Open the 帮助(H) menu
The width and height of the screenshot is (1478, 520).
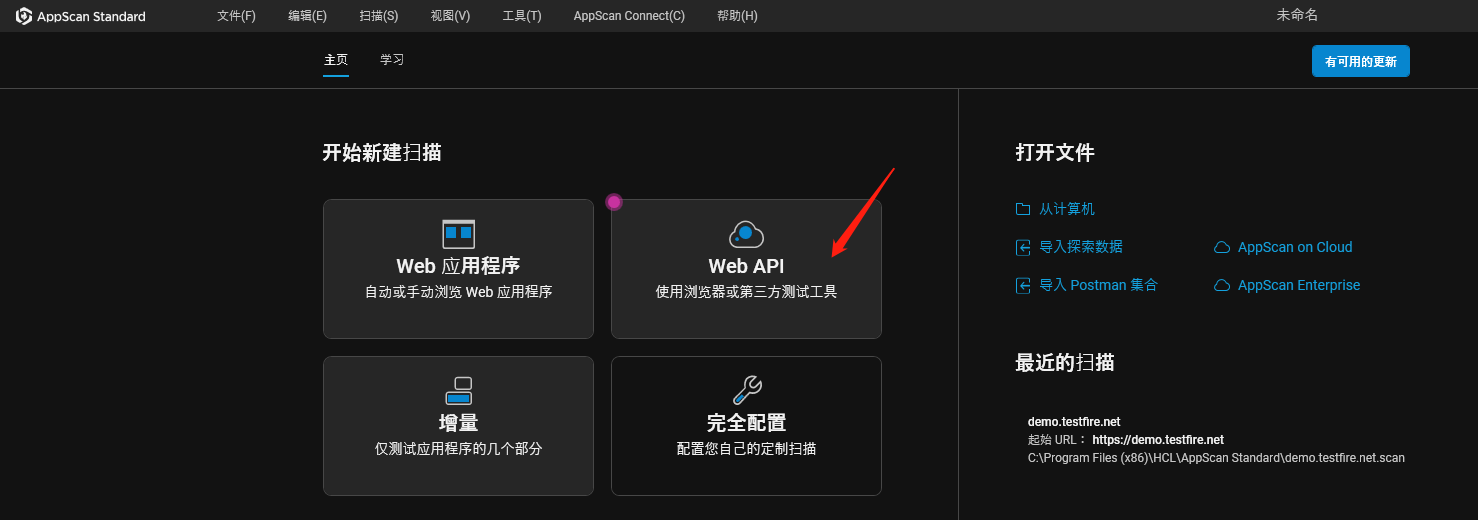click(737, 16)
